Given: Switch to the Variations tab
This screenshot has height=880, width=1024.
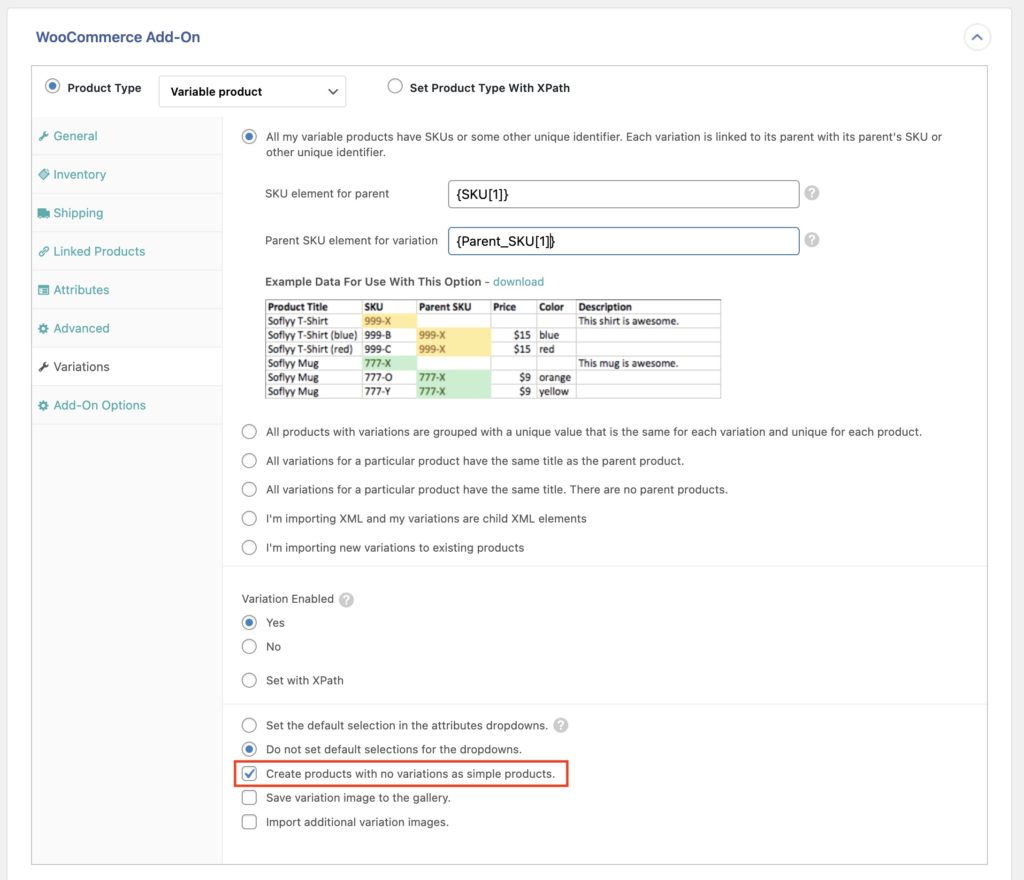Looking at the screenshot, I should tap(85, 366).
